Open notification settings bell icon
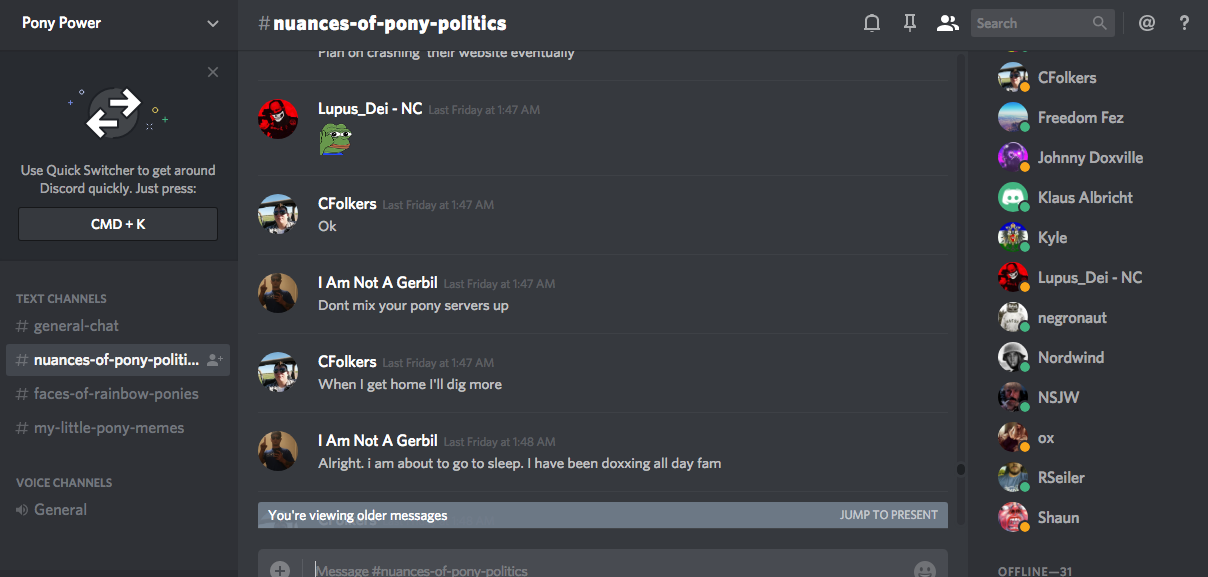1208x577 pixels. [872, 23]
